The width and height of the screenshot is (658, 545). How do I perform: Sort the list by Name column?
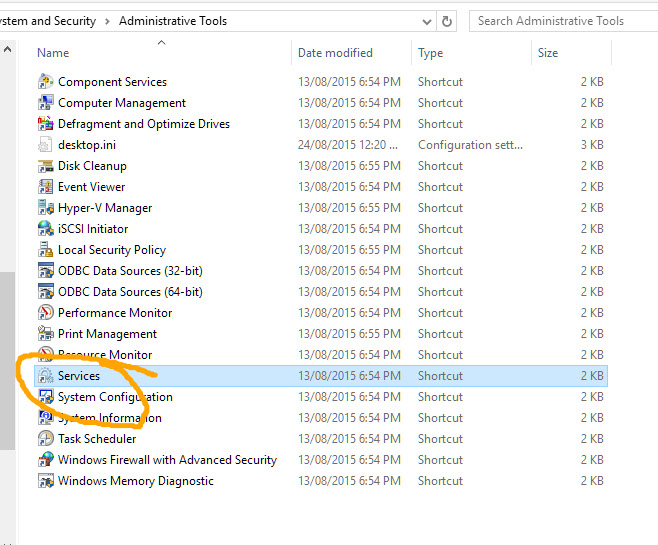click(x=54, y=53)
